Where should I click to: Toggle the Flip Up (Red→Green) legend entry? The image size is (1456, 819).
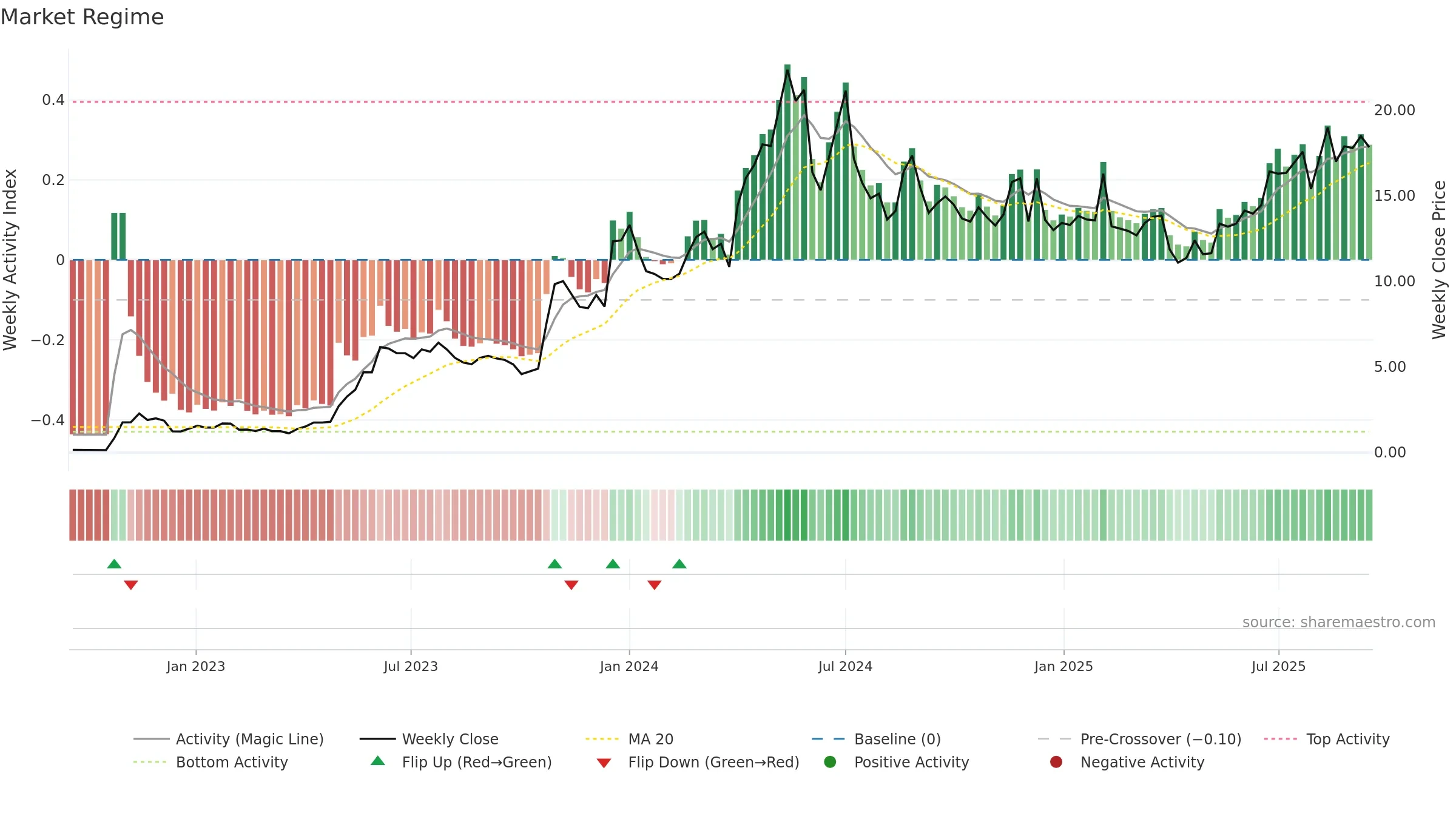(x=461, y=762)
